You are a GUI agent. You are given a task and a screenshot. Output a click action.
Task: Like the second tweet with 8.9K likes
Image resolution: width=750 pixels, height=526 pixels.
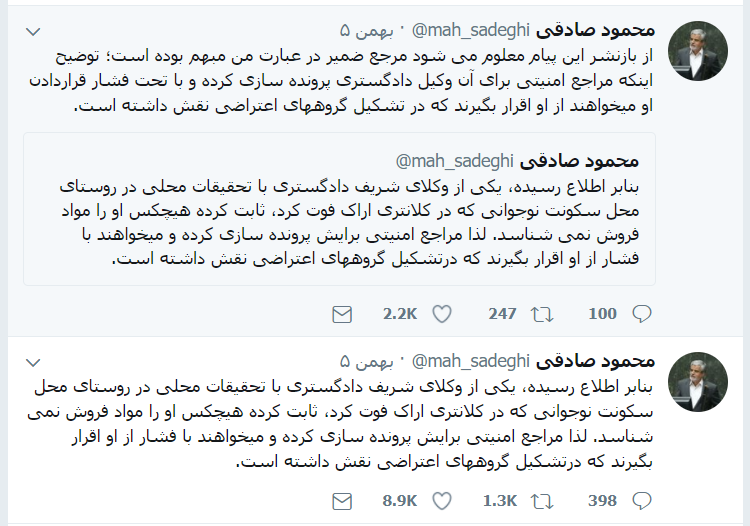pyautogui.click(x=442, y=499)
